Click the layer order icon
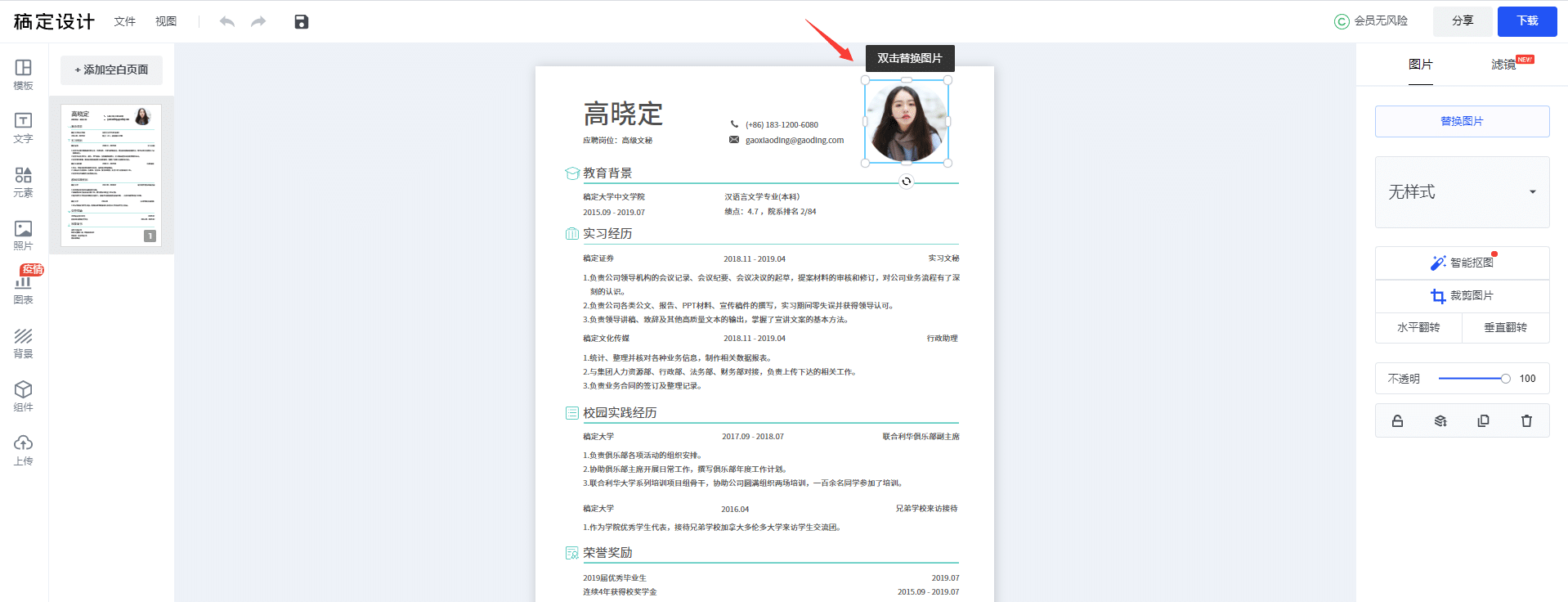The image size is (1568, 602). click(x=1440, y=421)
